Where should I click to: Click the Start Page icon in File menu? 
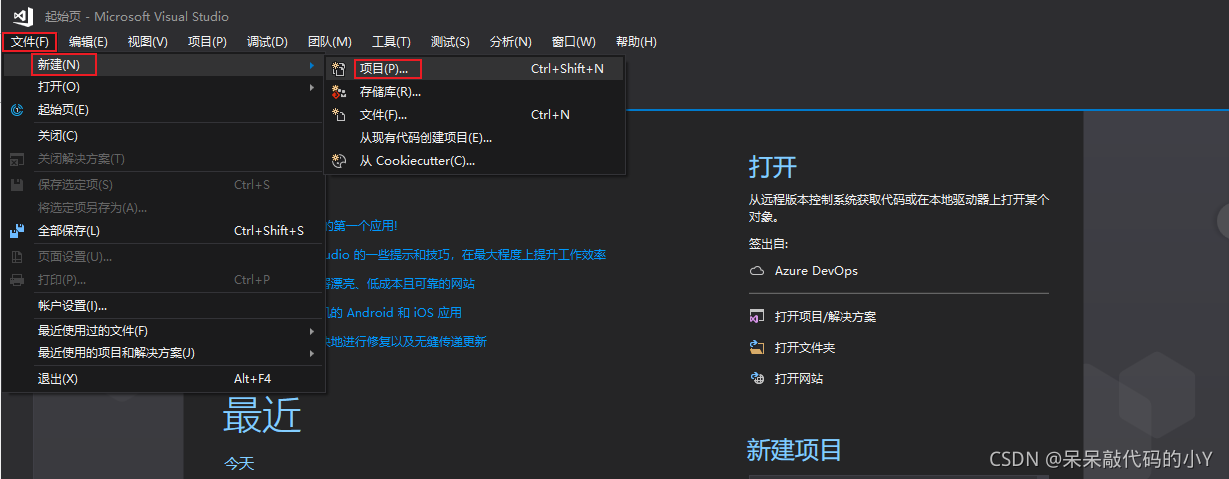coord(17,110)
